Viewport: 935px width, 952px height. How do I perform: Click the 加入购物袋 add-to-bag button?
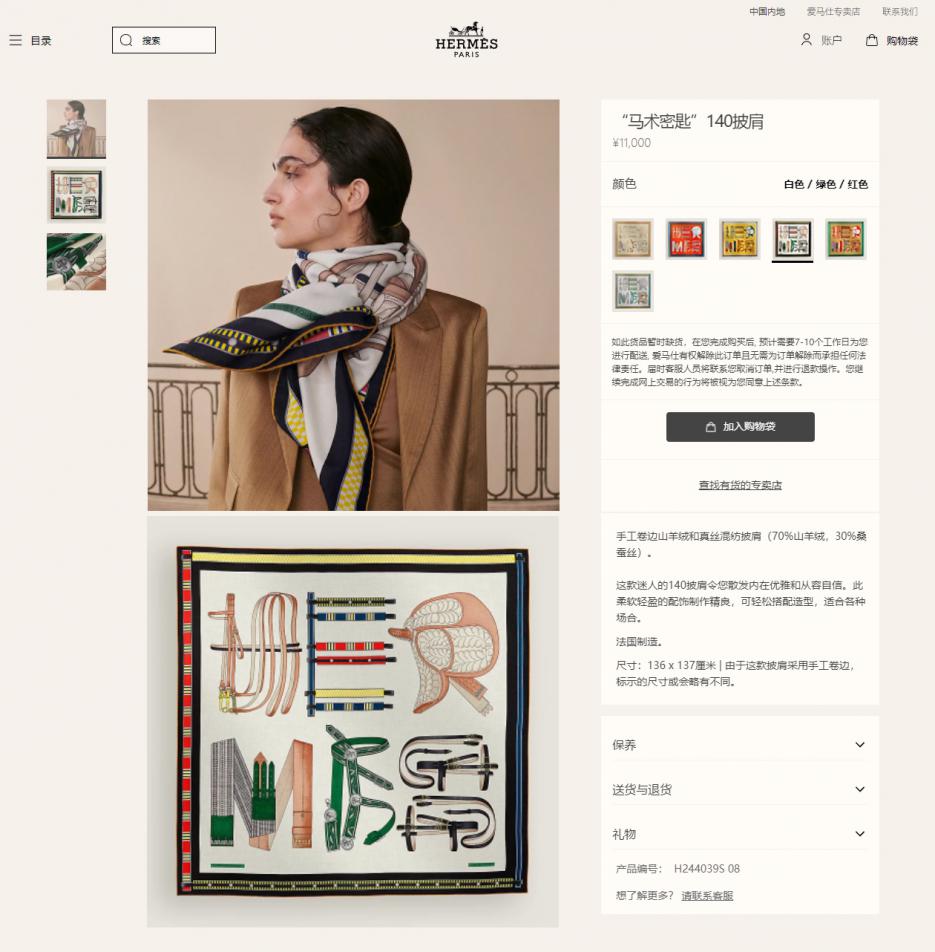point(740,427)
